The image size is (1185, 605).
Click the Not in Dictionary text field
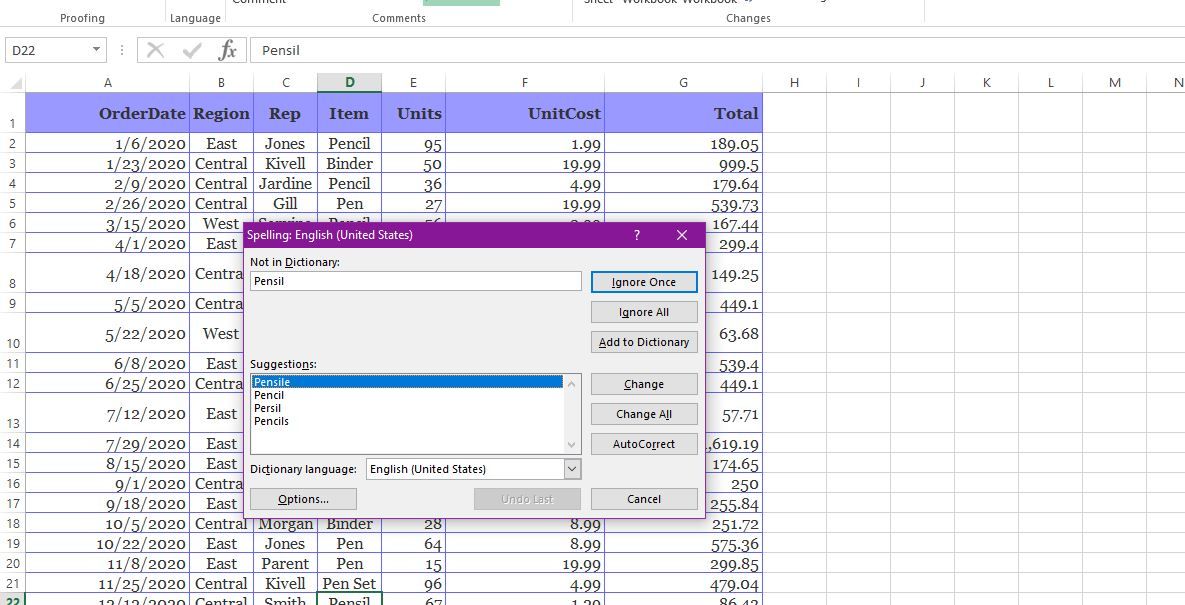pyautogui.click(x=415, y=282)
